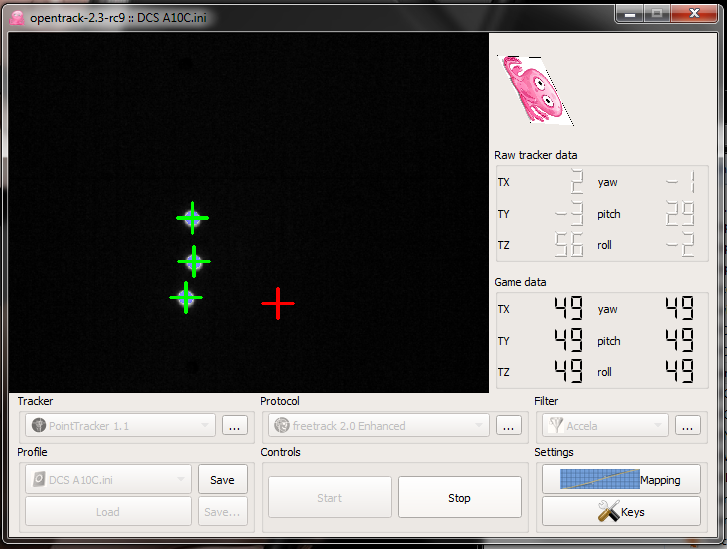This screenshot has height=549, width=727.
Task: Open filter settings with the ellipsis button
Action: click(x=688, y=426)
